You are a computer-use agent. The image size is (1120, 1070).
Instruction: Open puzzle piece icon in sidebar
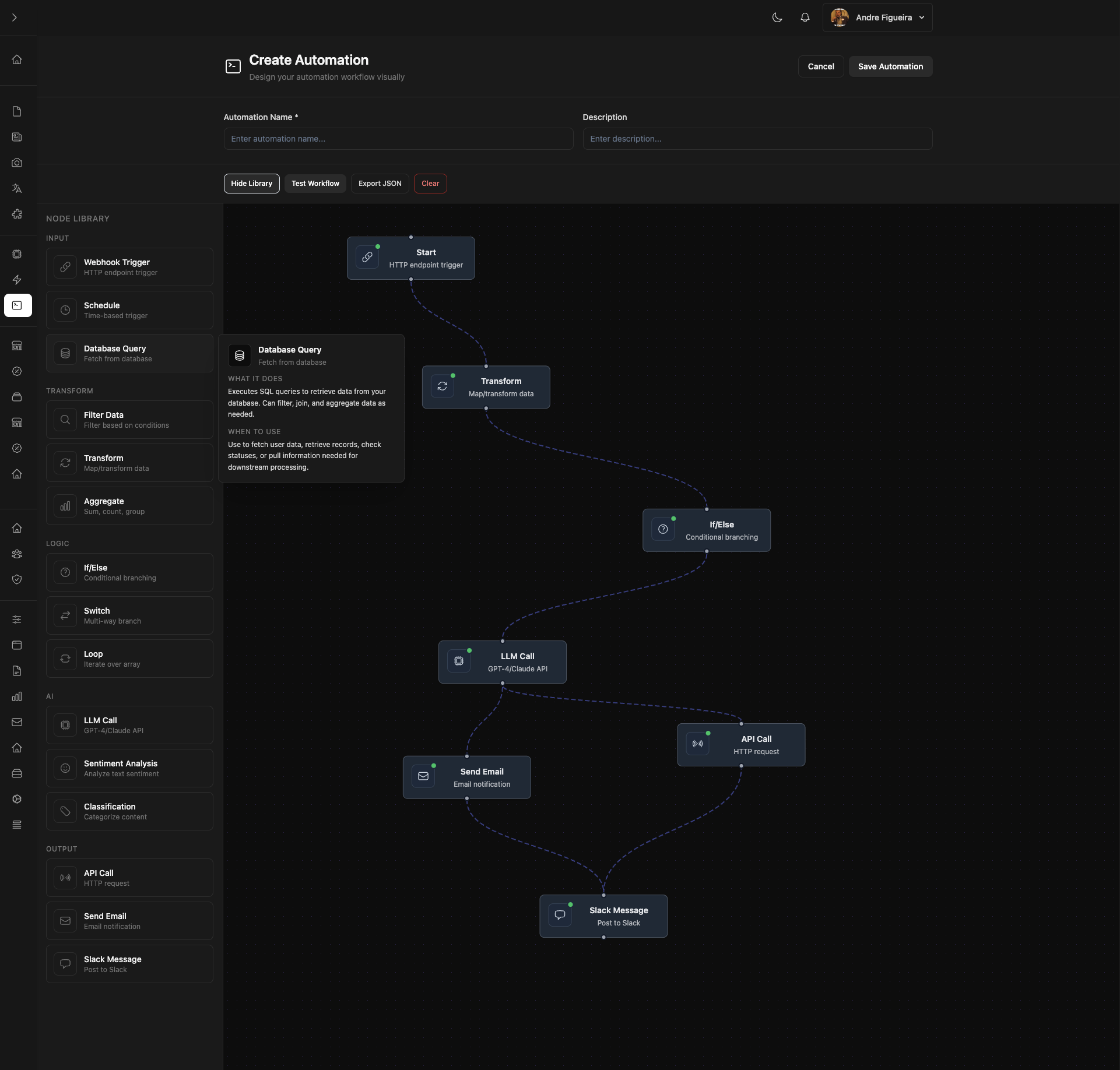[17, 214]
